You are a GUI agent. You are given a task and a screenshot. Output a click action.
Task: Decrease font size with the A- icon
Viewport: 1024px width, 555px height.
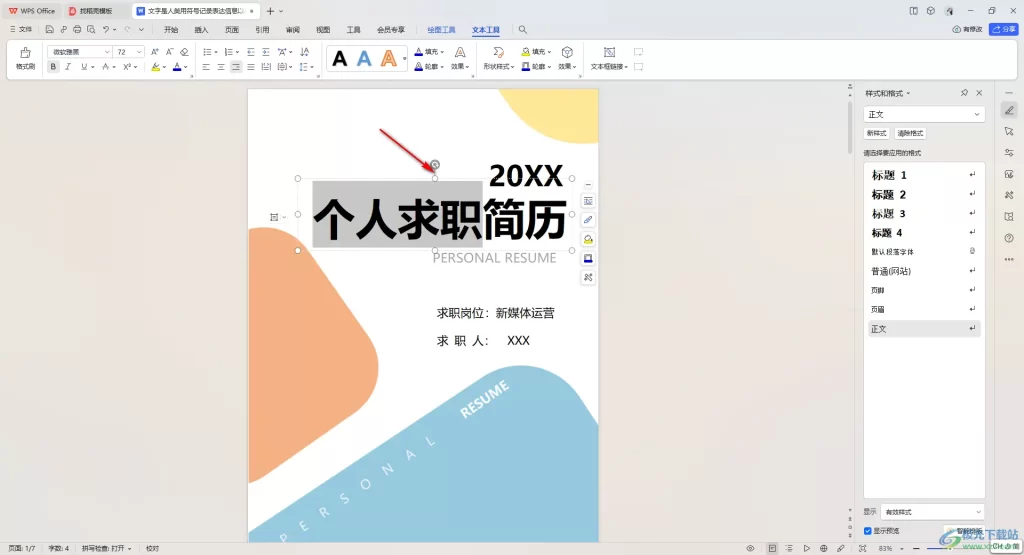click(169, 52)
